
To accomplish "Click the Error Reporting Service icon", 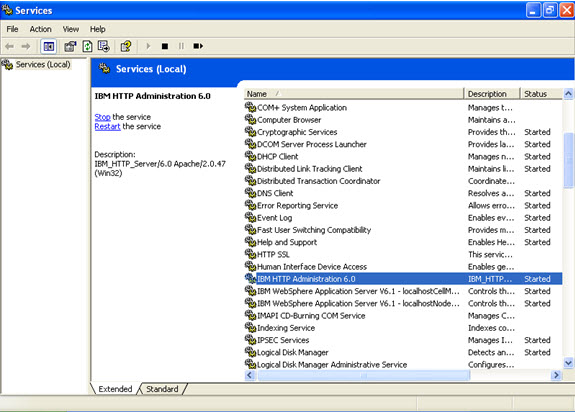I will (x=250, y=205).
